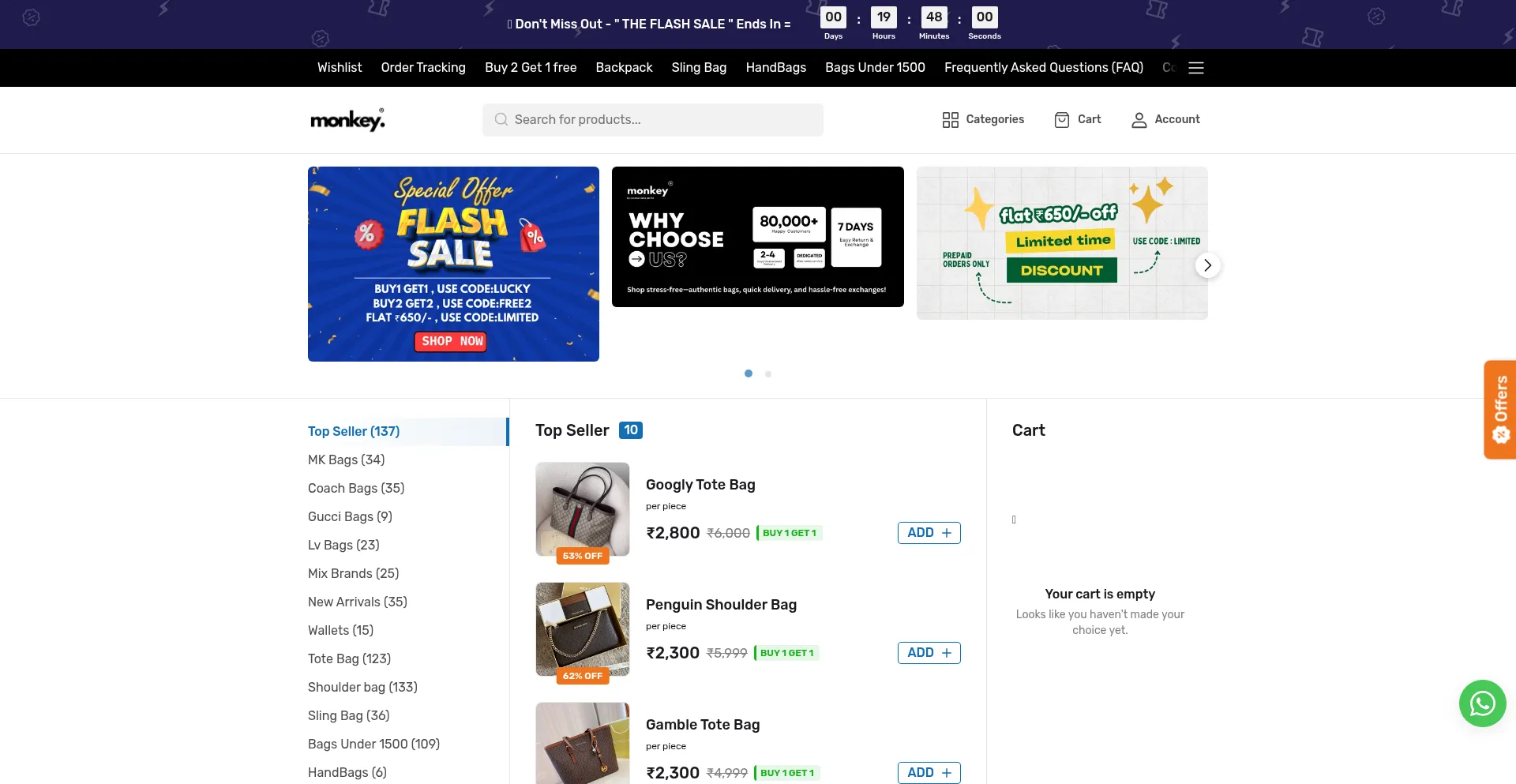Advance banner carousel with right arrow
The width and height of the screenshot is (1516, 784).
point(1206,265)
